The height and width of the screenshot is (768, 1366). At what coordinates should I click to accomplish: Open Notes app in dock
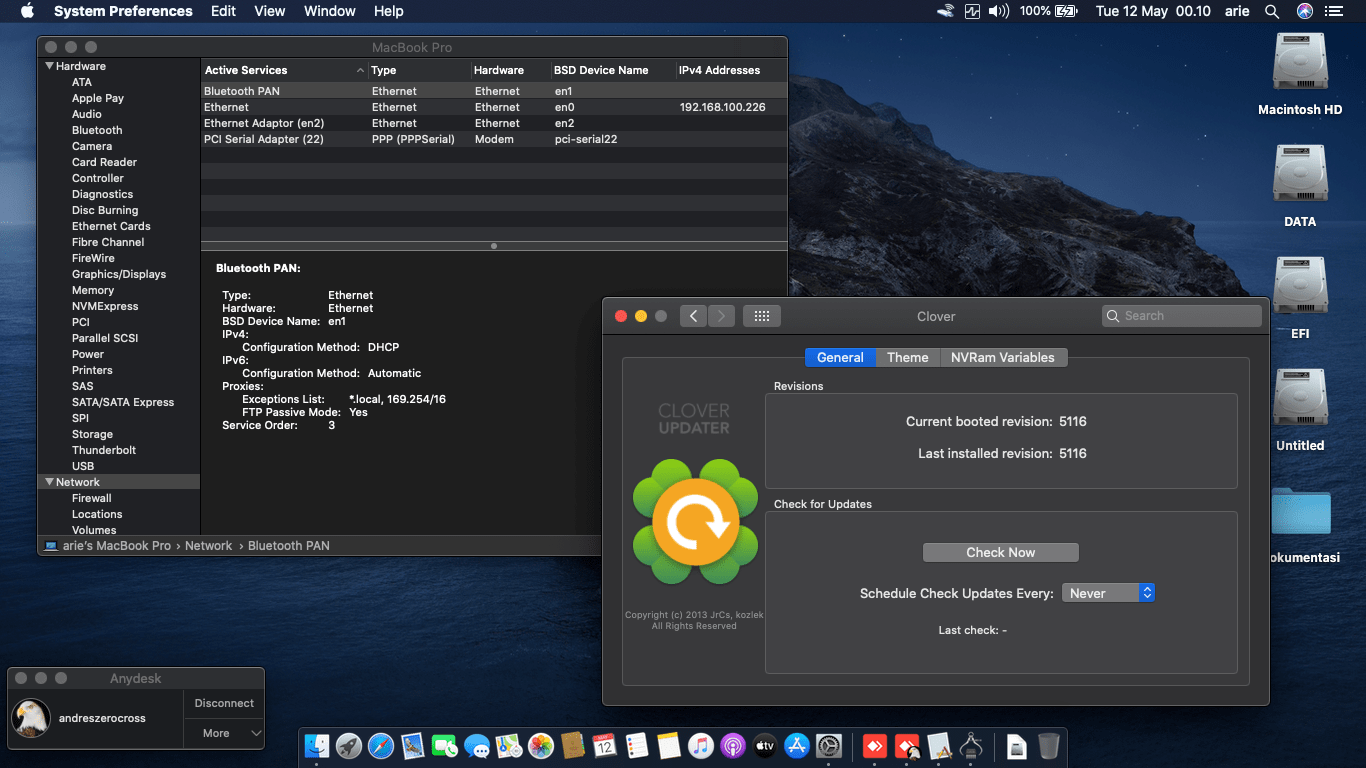[669, 746]
